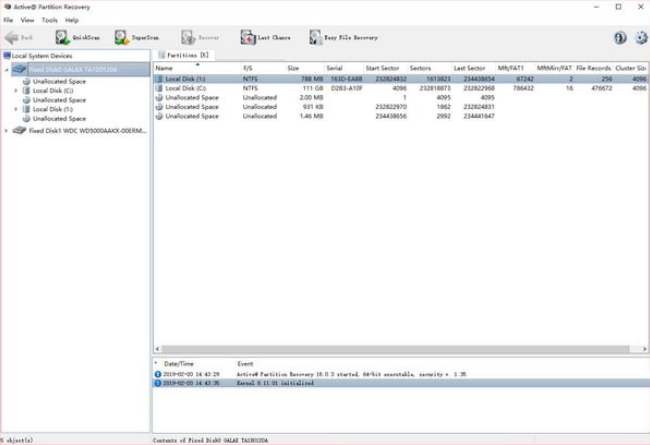Open the View menu
Viewport: 650px width, 445px height.
(x=27, y=20)
